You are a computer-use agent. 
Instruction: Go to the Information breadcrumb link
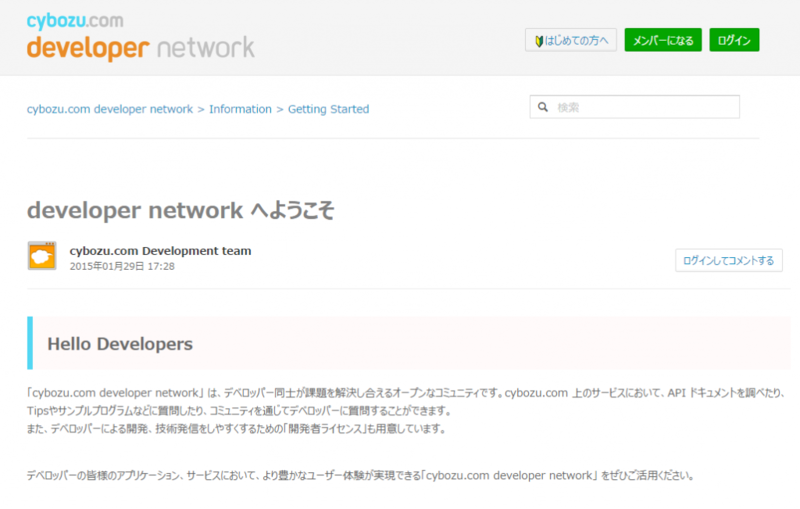pos(240,109)
